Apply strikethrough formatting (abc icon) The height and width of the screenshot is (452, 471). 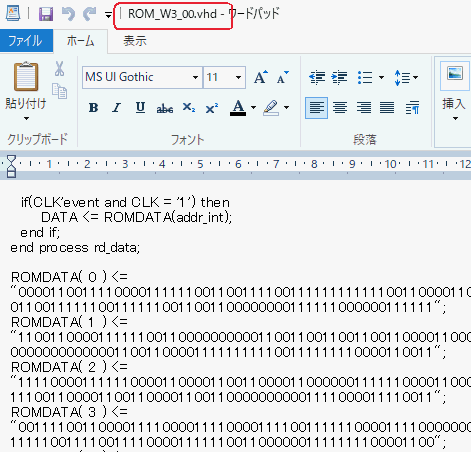(x=165, y=108)
